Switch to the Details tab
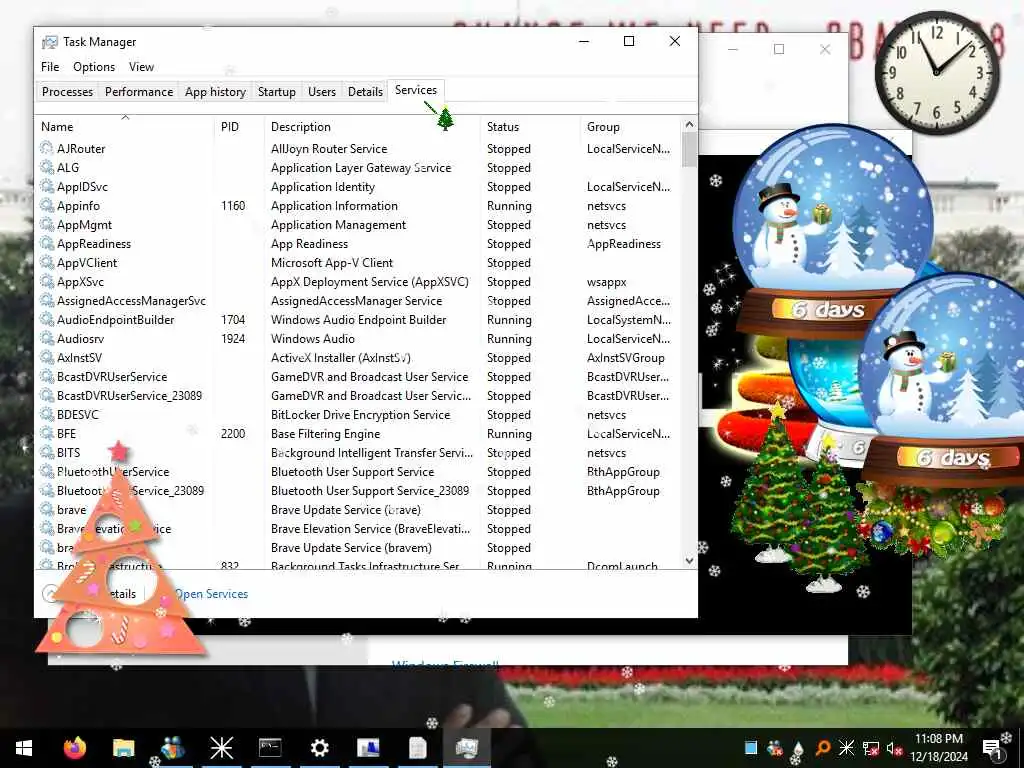 [365, 91]
